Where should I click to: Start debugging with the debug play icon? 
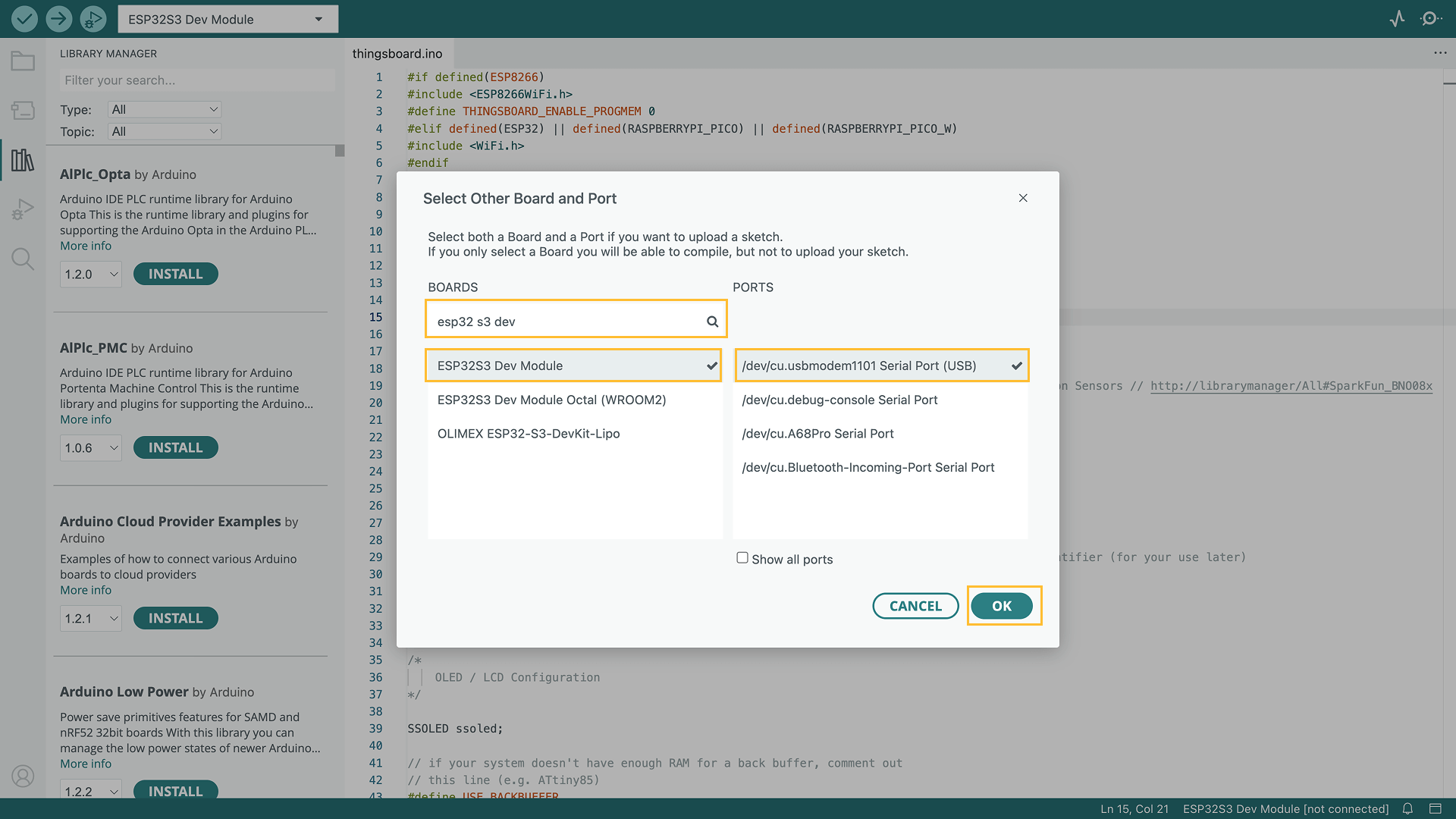[93, 19]
